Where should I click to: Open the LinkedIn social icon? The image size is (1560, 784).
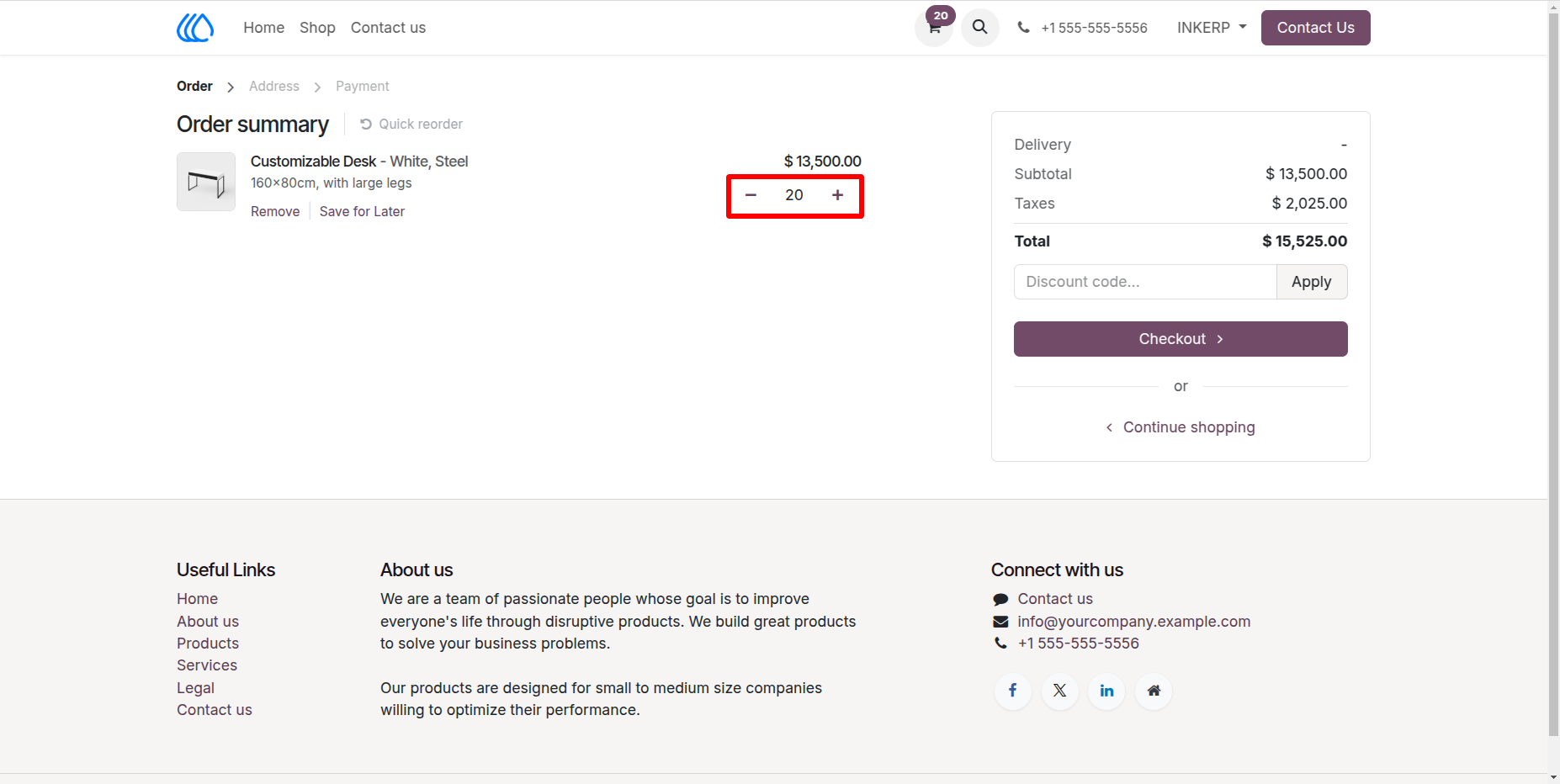pos(1107,691)
